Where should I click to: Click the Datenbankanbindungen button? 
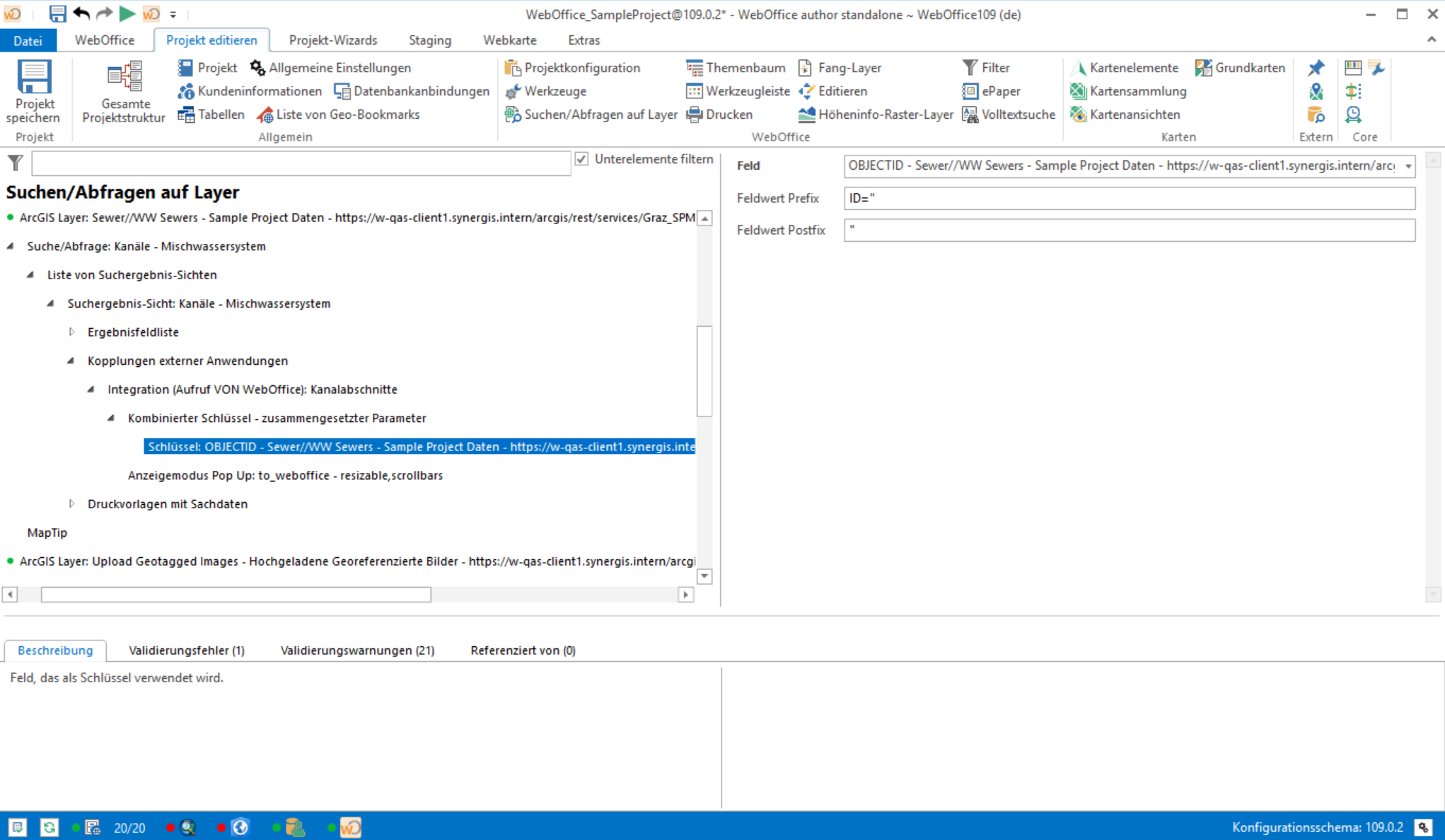[x=412, y=91]
